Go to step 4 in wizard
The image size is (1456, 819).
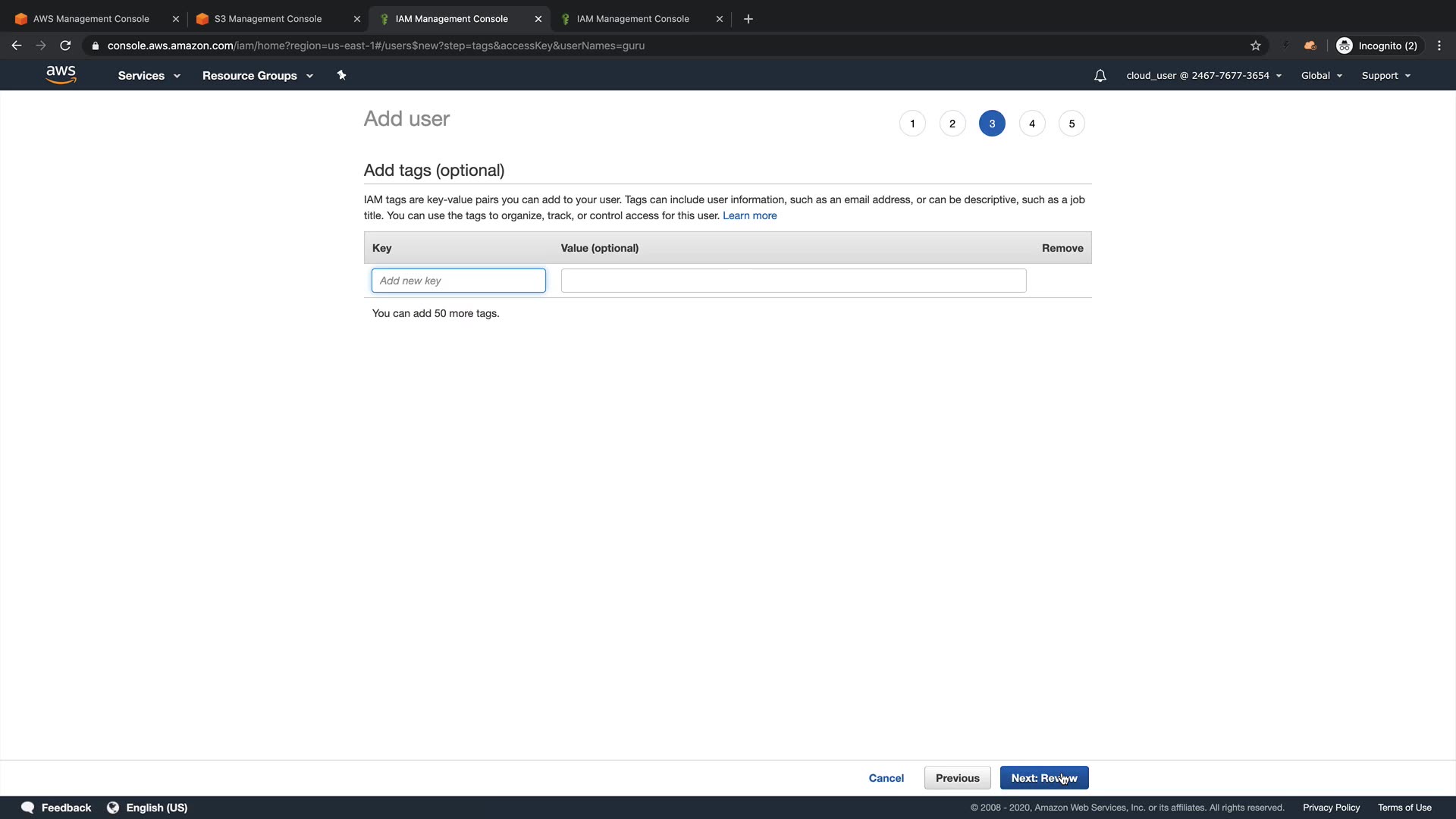pos(1031,124)
